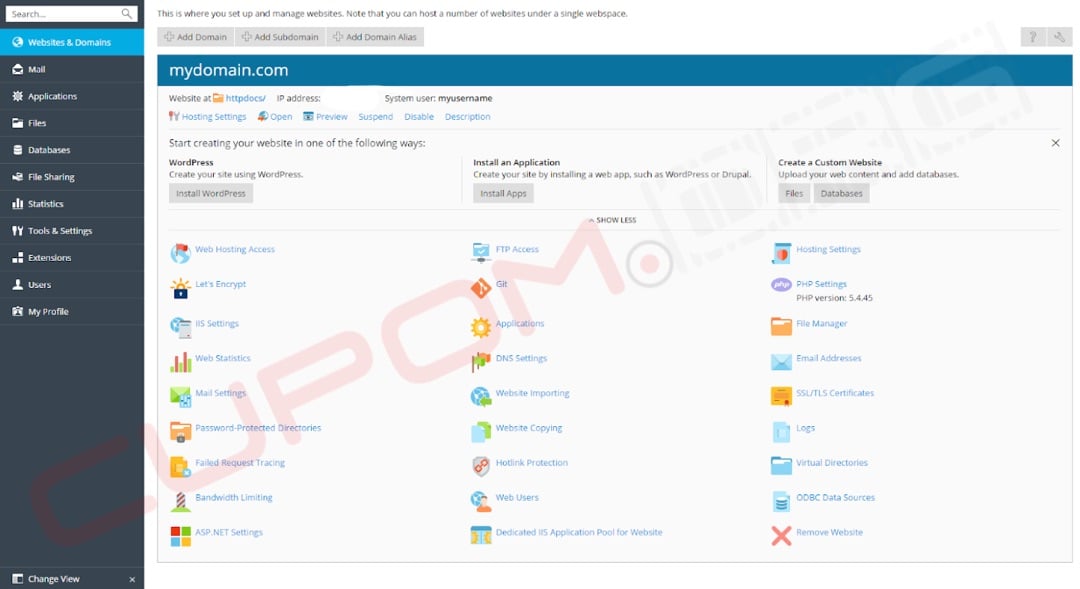This screenshot has width=1080, height=589.
Task: Open the Hosting Settings icon in the grid
Action: point(781,253)
